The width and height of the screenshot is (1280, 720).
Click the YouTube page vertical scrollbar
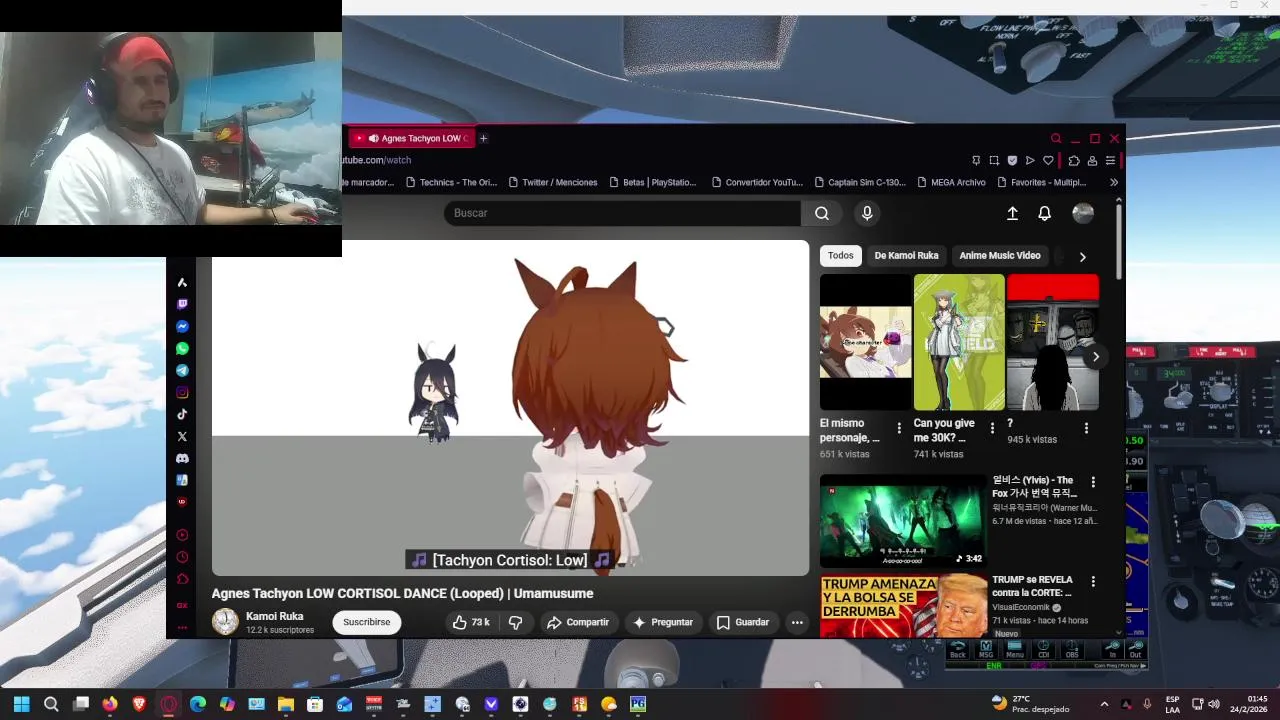(1118, 240)
